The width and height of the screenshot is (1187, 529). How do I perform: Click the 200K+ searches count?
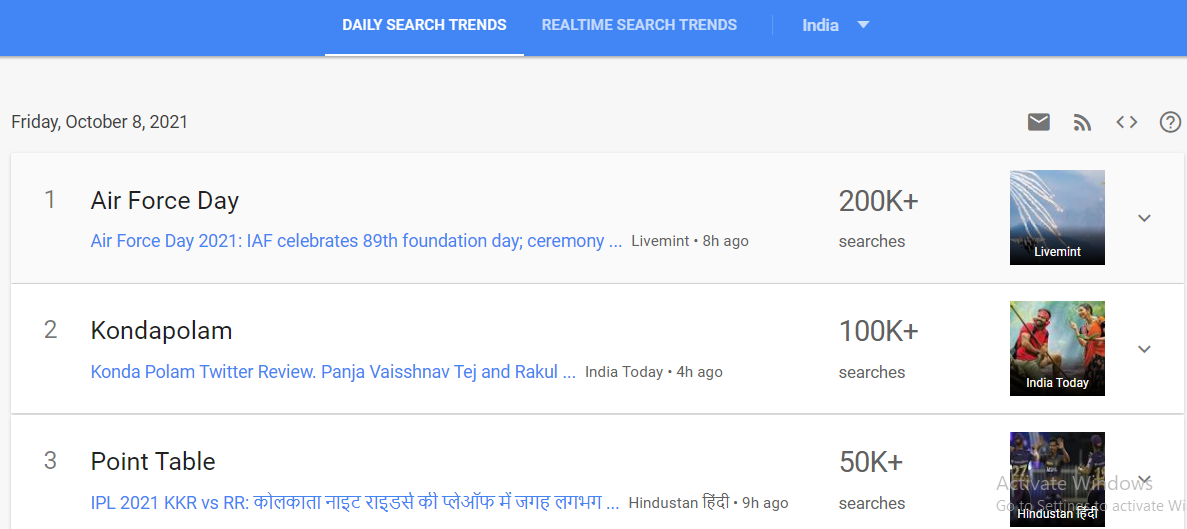[x=878, y=202]
